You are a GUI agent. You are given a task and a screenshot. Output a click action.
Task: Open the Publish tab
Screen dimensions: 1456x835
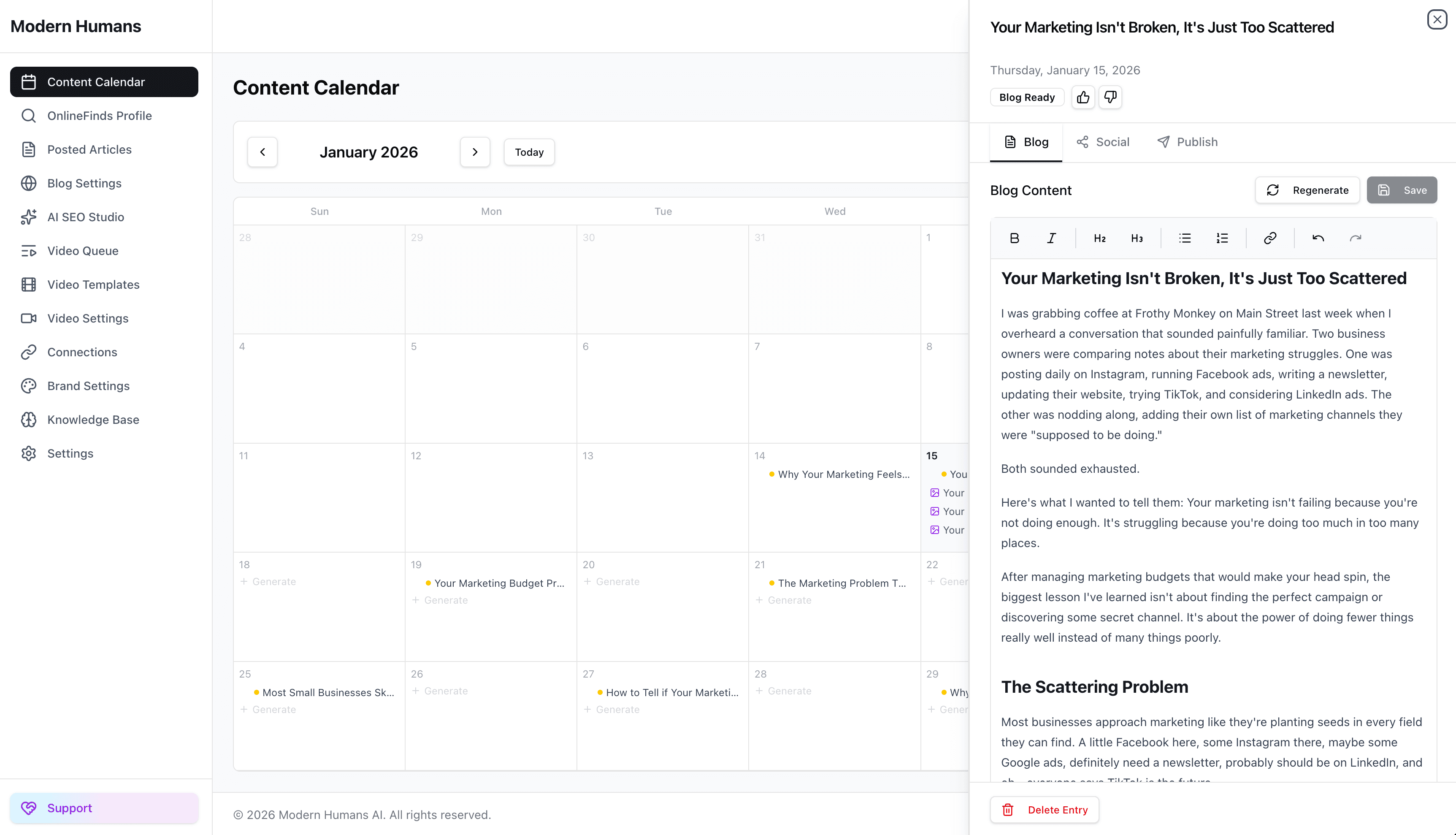point(1187,142)
